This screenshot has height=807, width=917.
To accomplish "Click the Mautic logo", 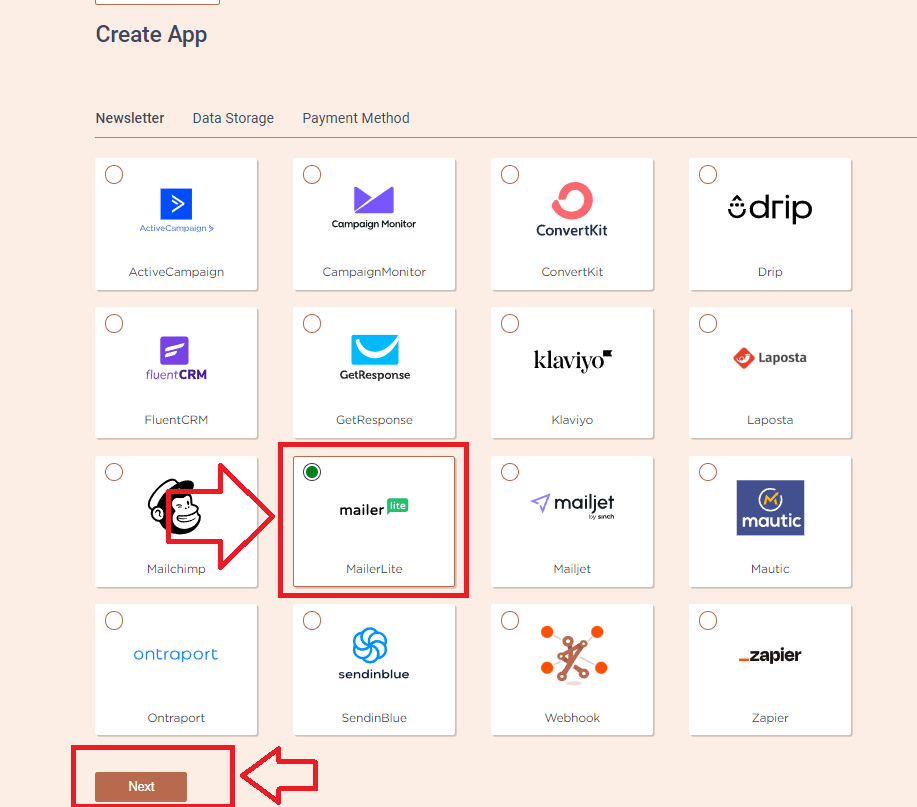I will point(770,508).
